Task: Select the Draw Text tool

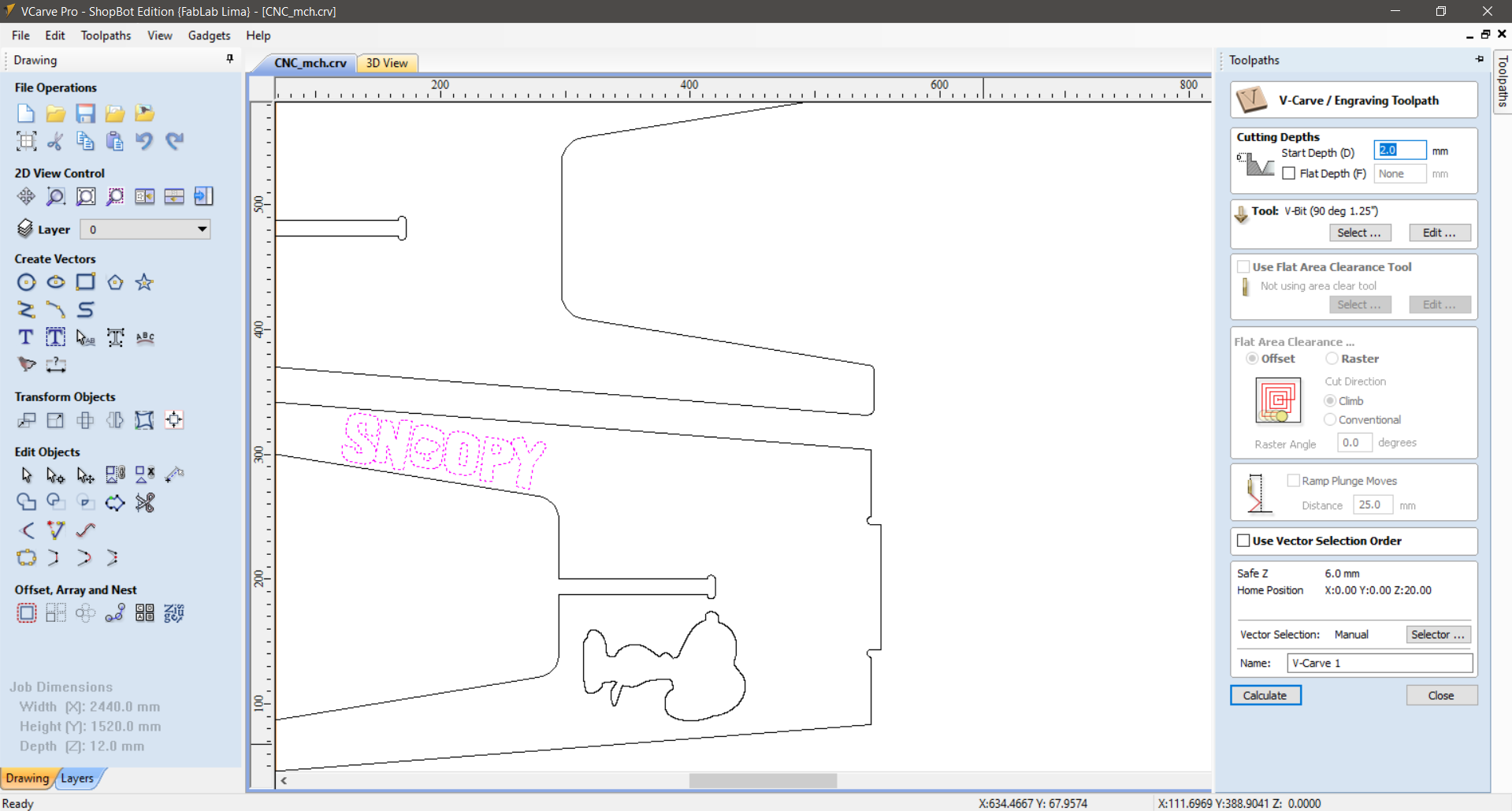Action: tap(26, 337)
